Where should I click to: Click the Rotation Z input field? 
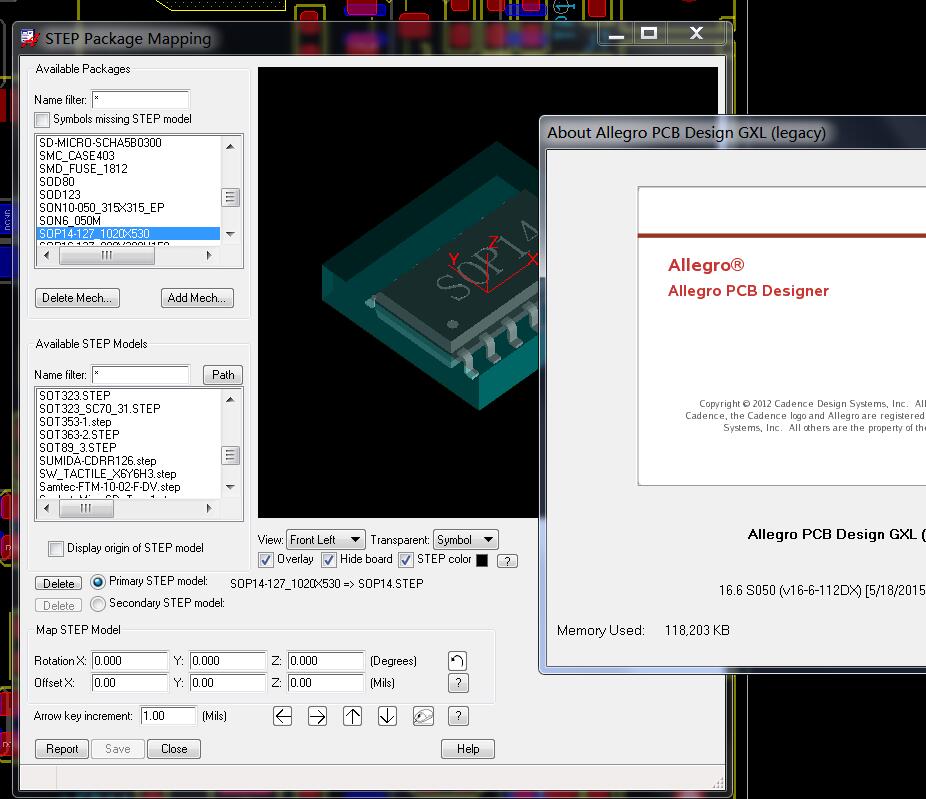click(326, 661)
